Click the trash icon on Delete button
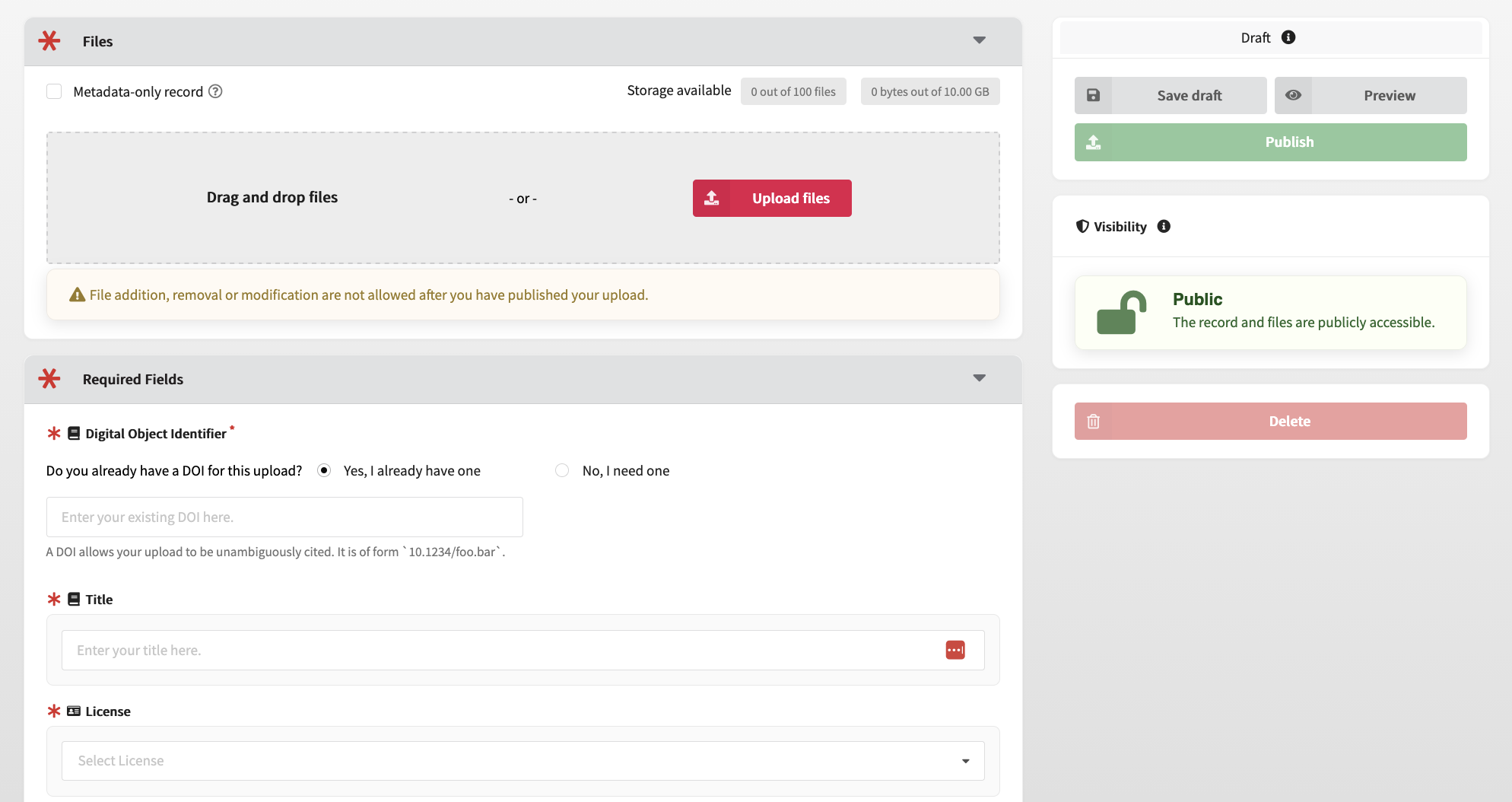The height and width of the screenshot is (802, 1512). pyautogui.click(x=1093, y=422)
